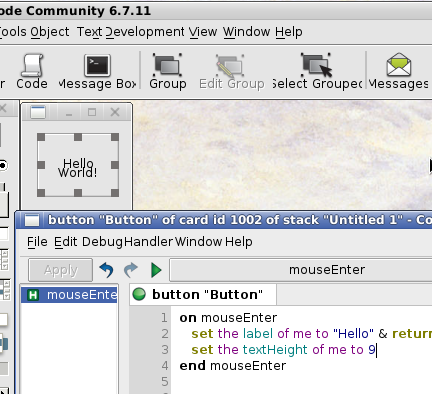Open the script editor Help menu

(x=239, y=241)
